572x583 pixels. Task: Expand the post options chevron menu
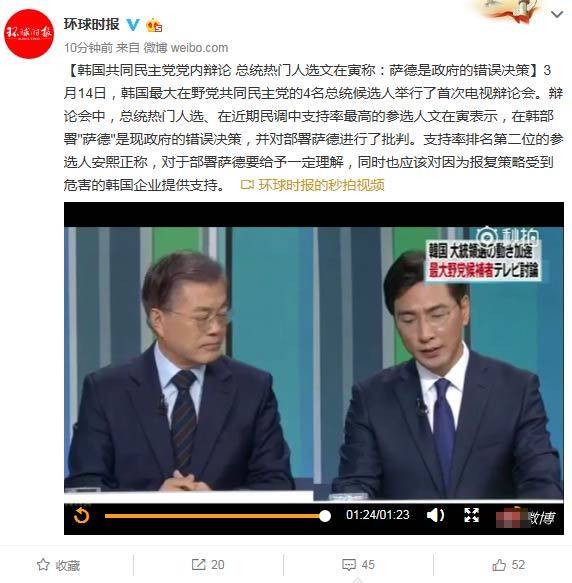tap(557, 15)
